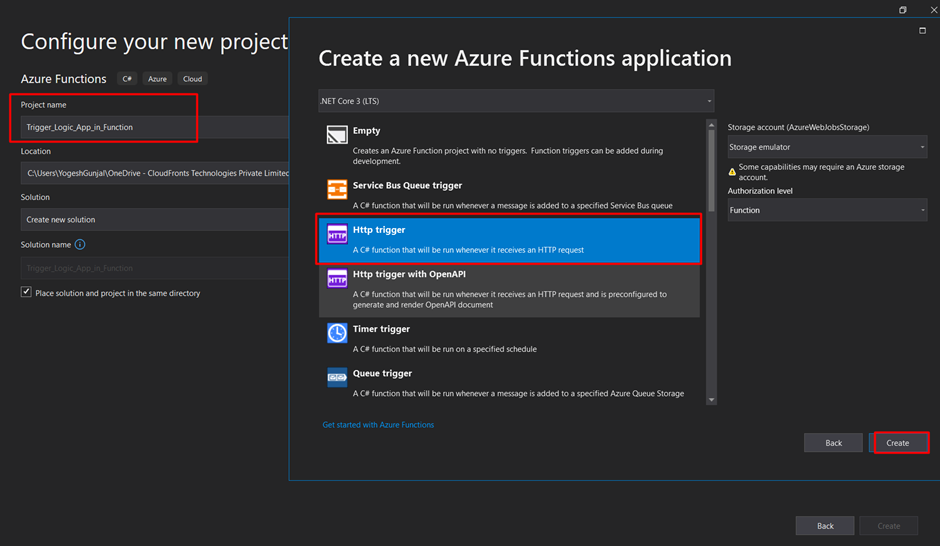Click the Location path field

[x=155, y=173]
